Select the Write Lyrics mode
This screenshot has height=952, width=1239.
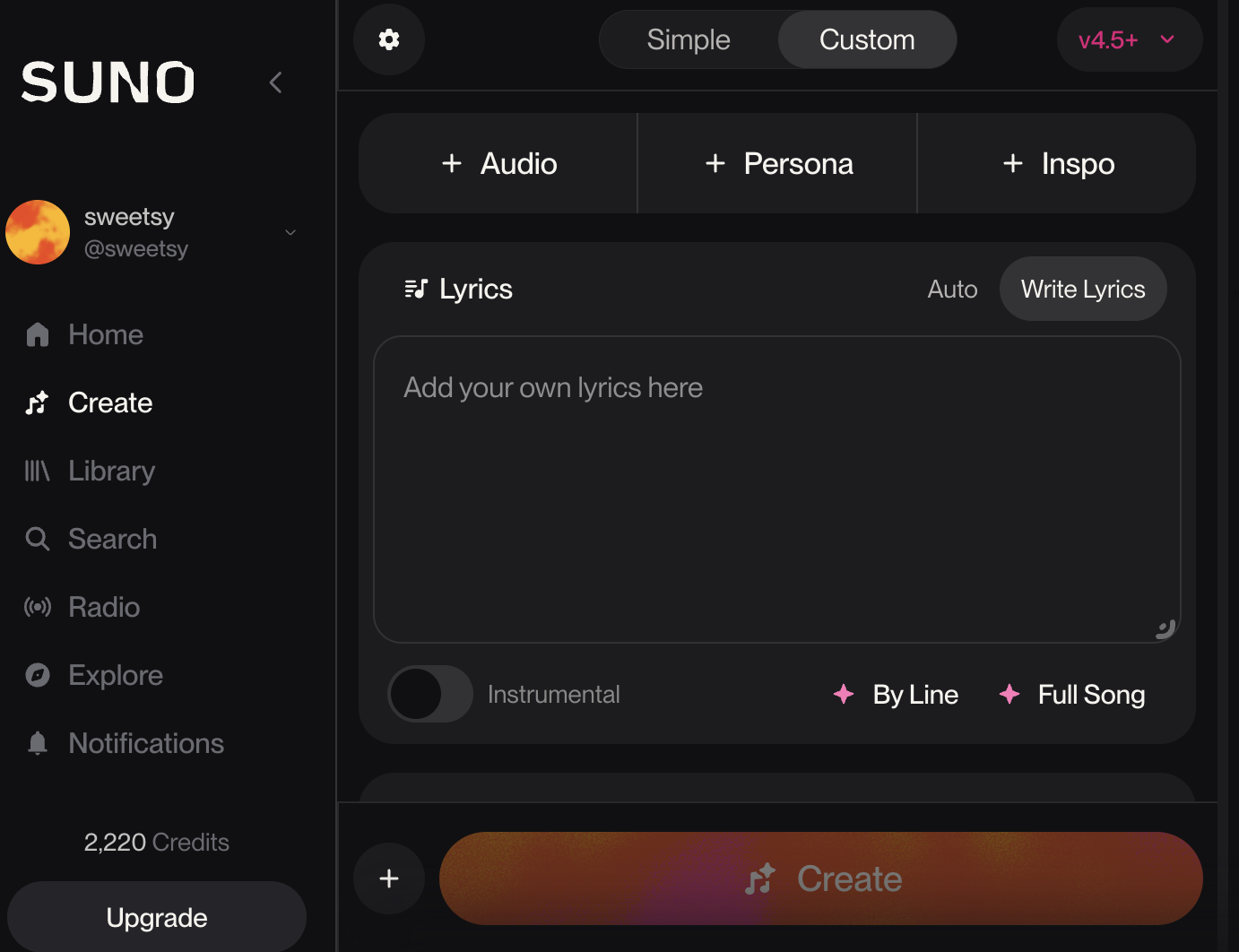[x=1083, y=289]
